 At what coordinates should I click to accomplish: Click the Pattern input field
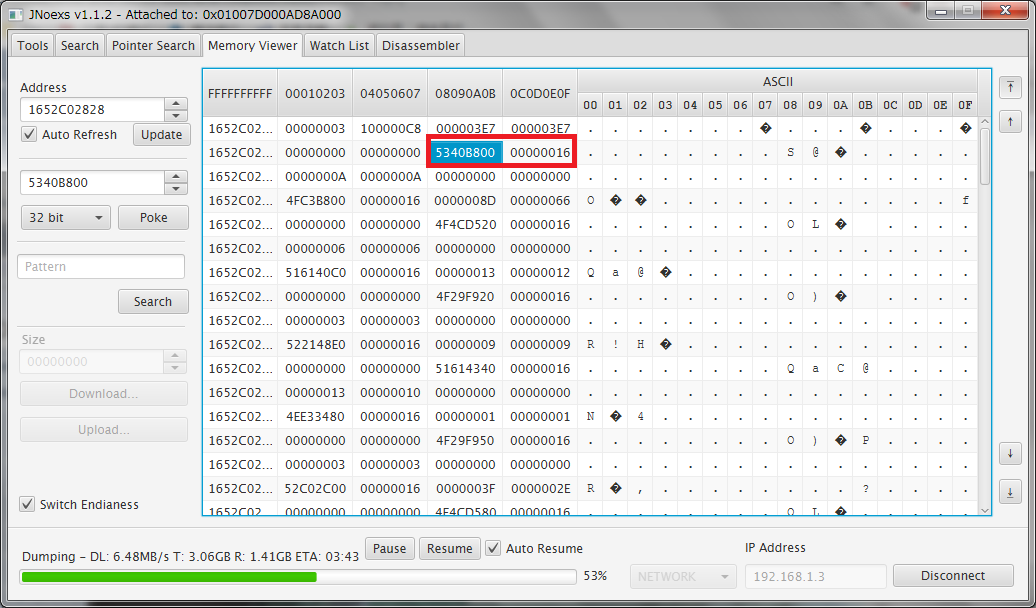[x=100, y=266]
